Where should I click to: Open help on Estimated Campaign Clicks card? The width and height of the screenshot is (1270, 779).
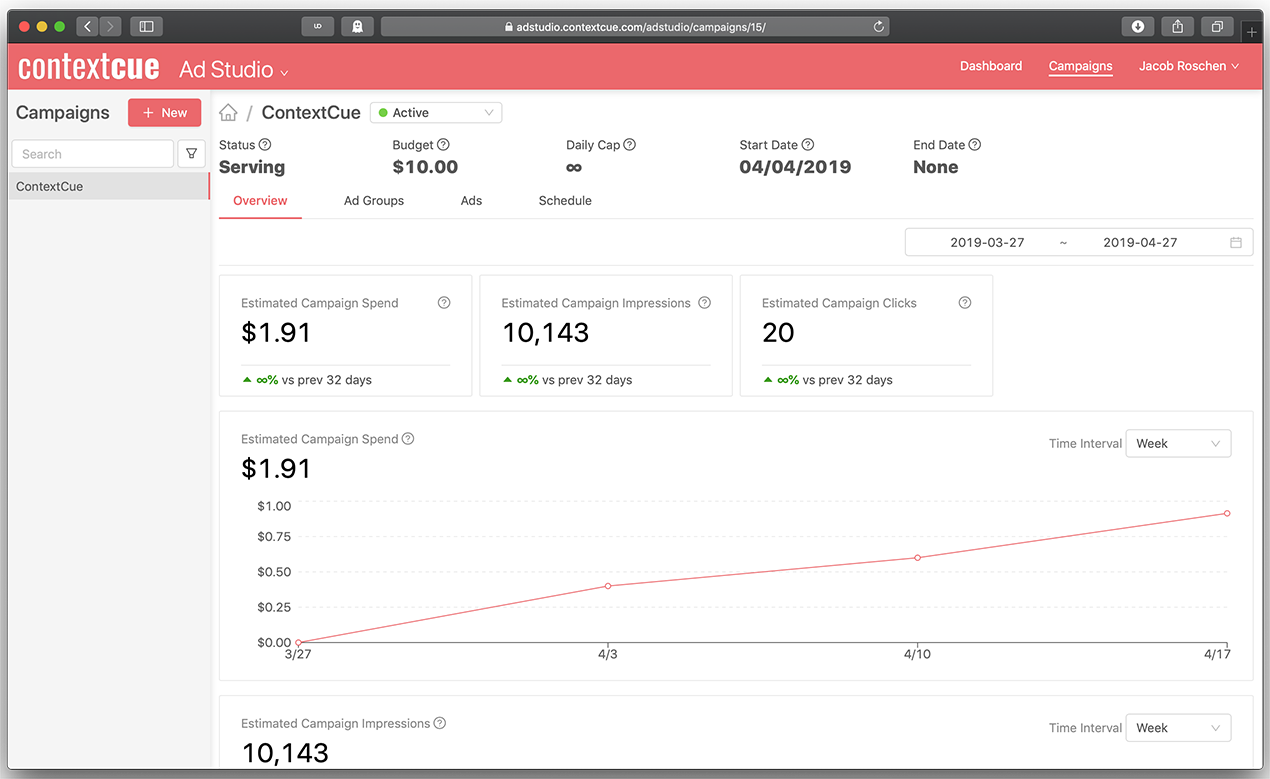pyautogui.click(x=965, y=303)
